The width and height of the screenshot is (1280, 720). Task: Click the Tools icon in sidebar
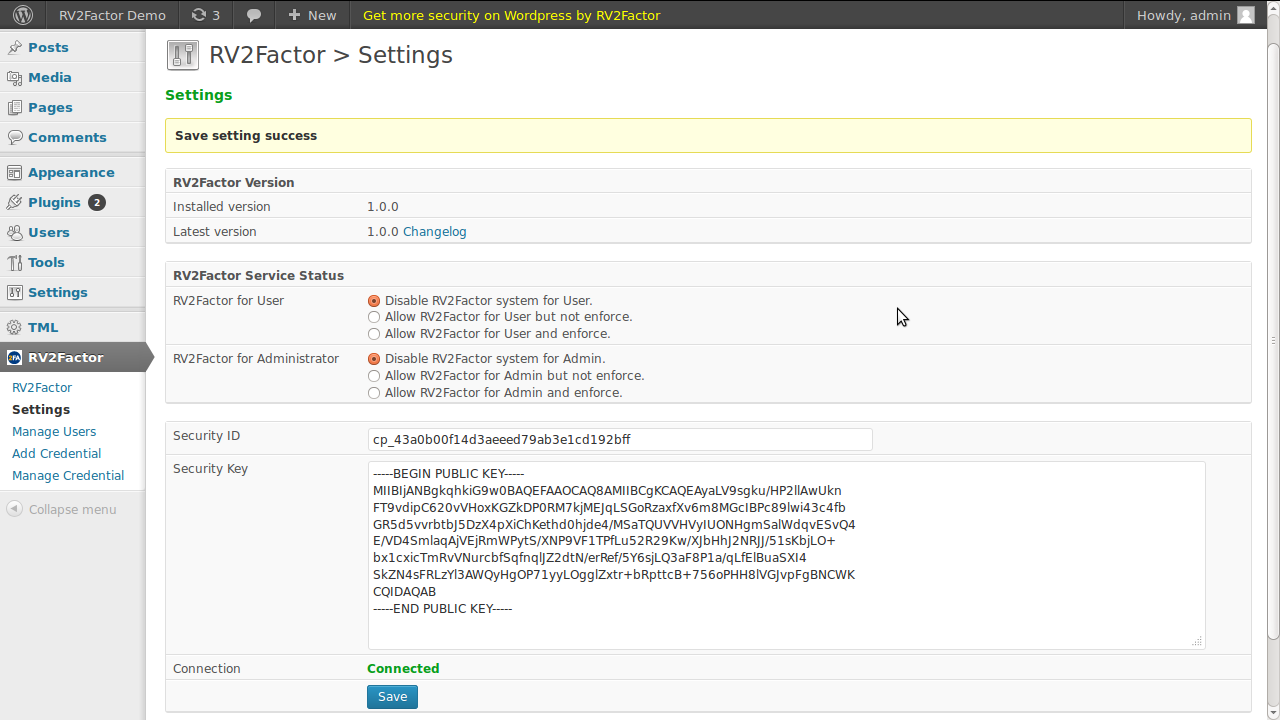[14, 262]
